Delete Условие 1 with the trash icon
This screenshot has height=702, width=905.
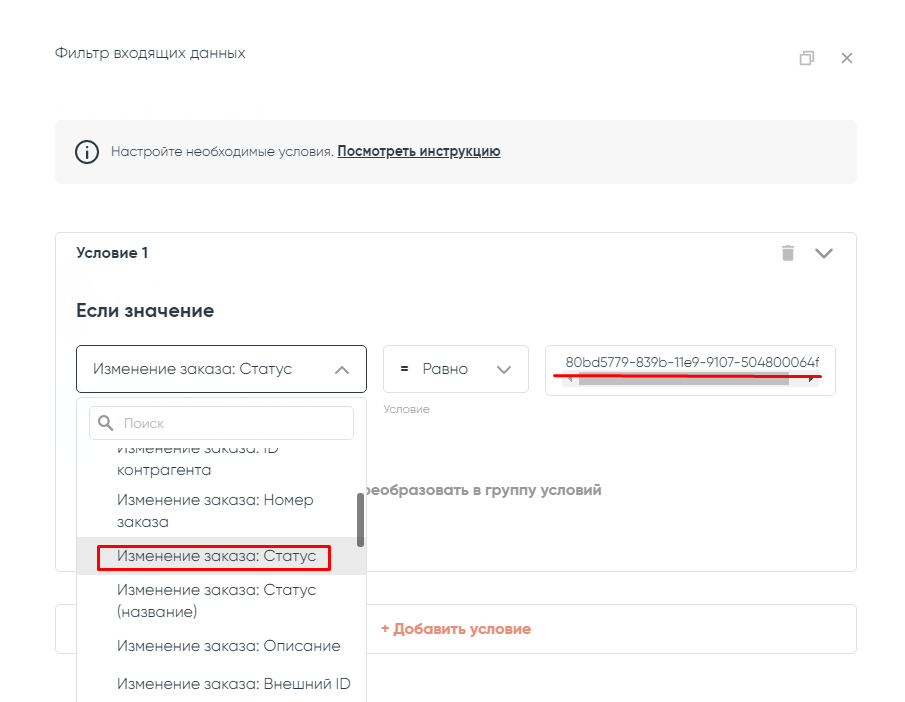788,253
